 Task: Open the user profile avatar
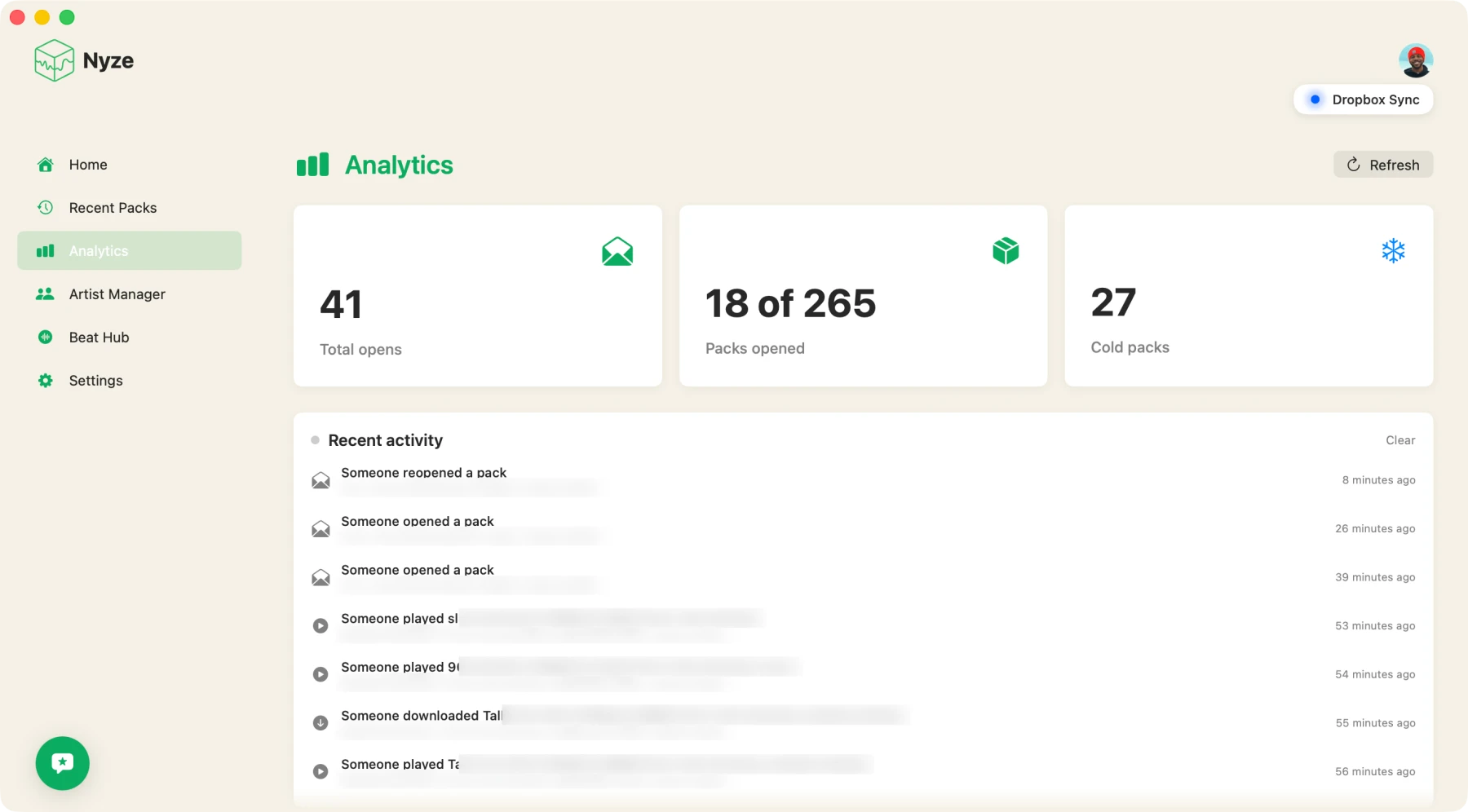1415,60
